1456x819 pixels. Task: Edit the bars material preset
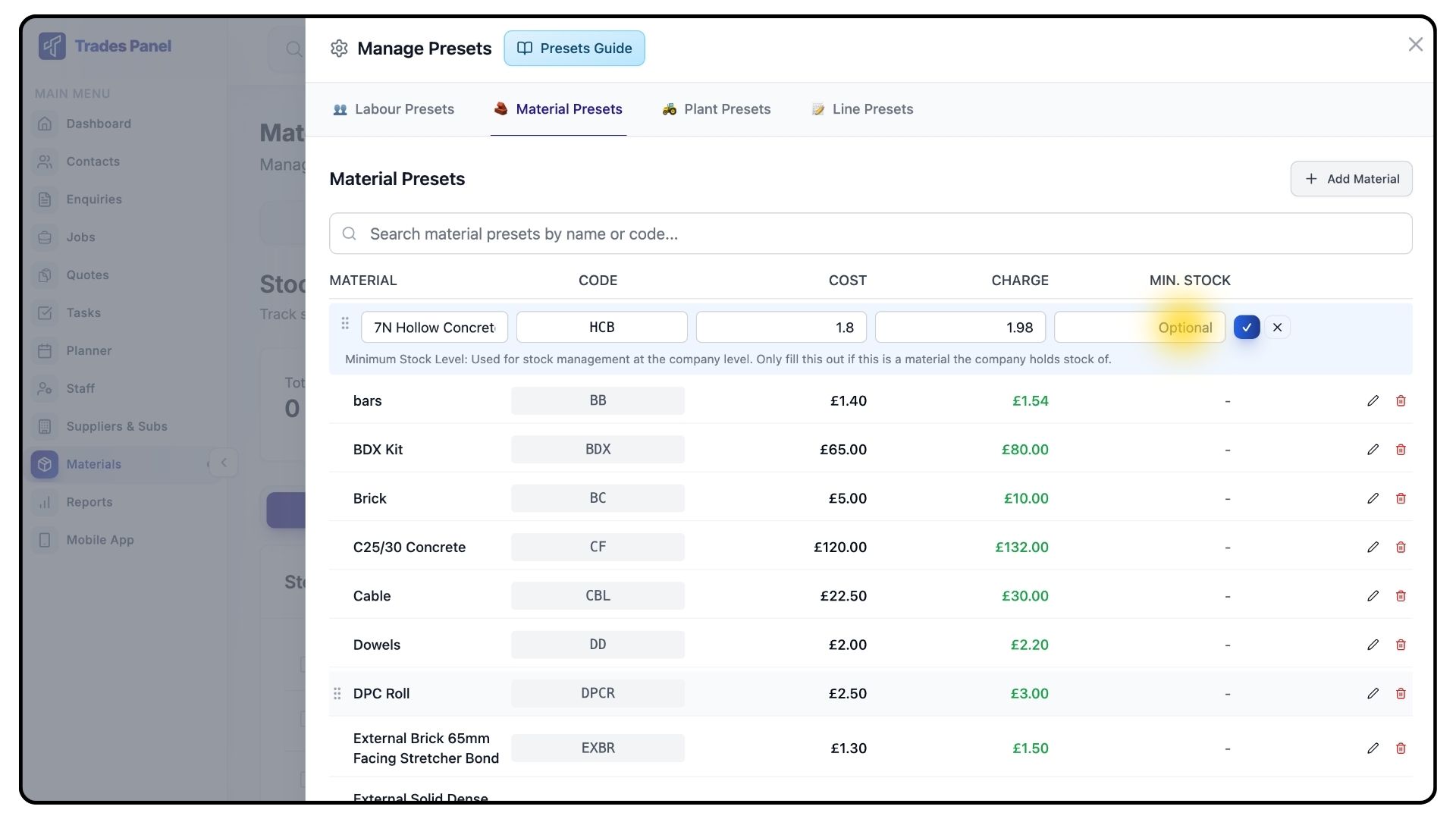coord(1373,401)
